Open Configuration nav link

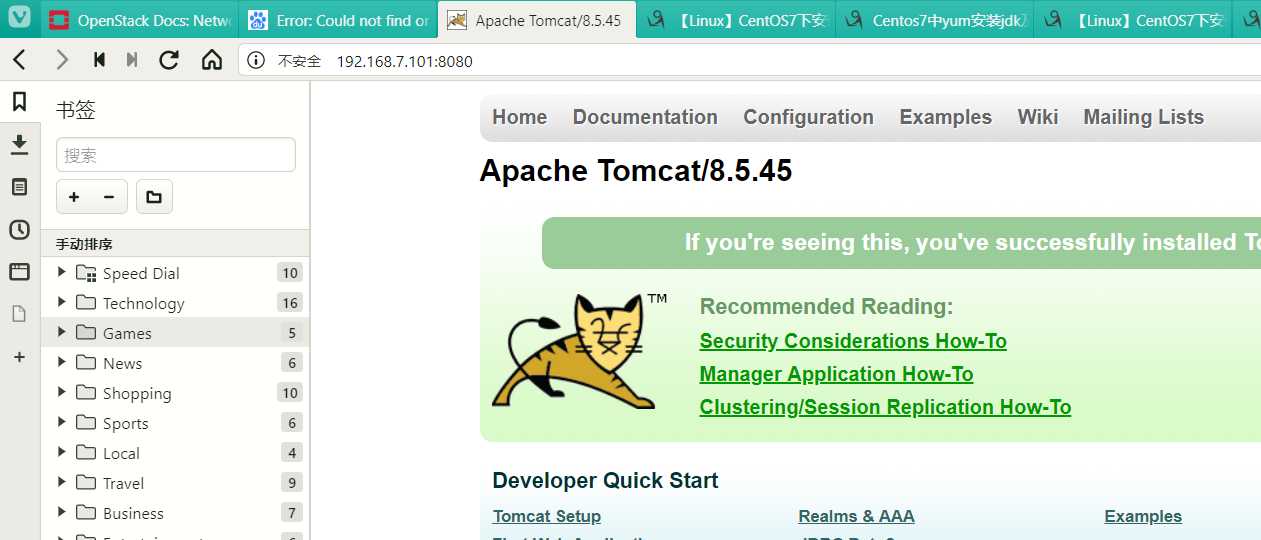(x=808, y=117)
